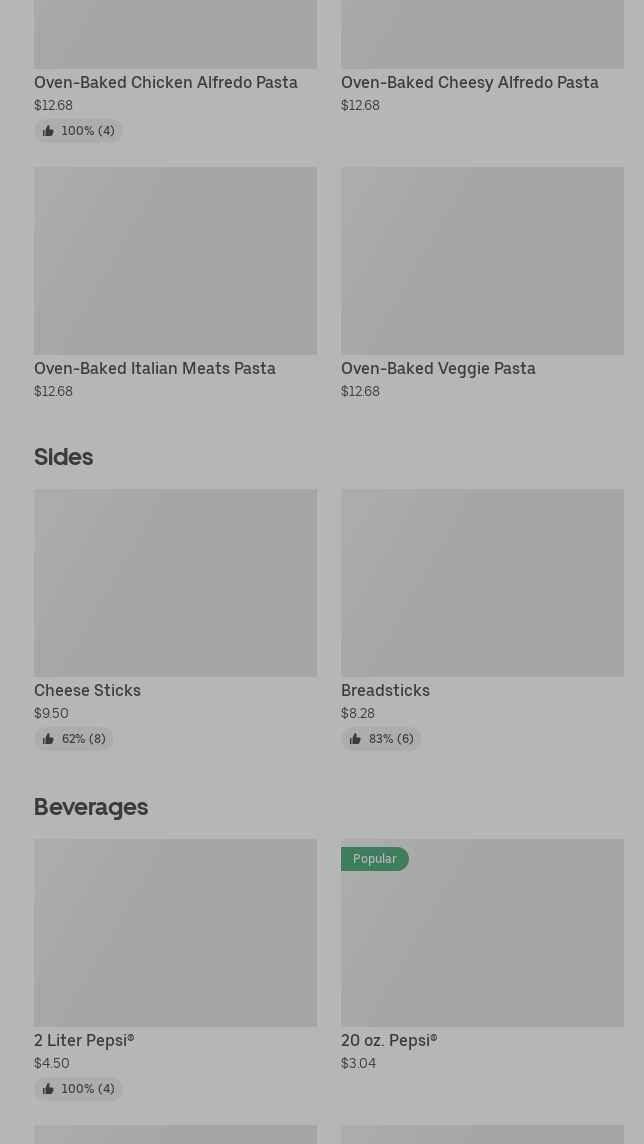Open the 2 Liter Pepsi photo
Viewport: 644px width, 1144px height.
[x=175, y=933]
